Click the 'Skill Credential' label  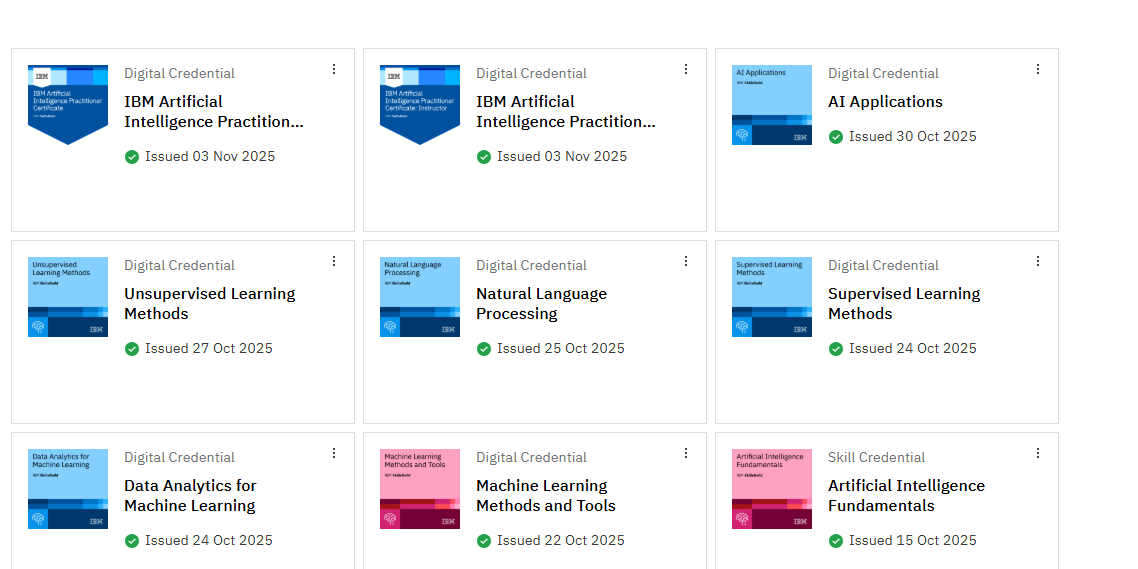[877, 457]
